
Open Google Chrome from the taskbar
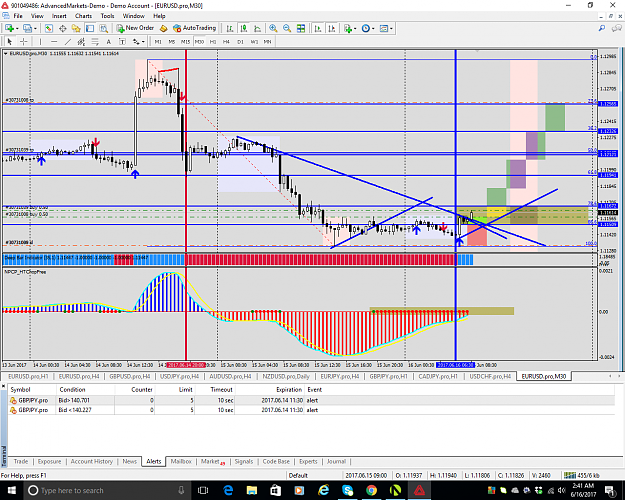pyautogui.click(x=371, y=490)
